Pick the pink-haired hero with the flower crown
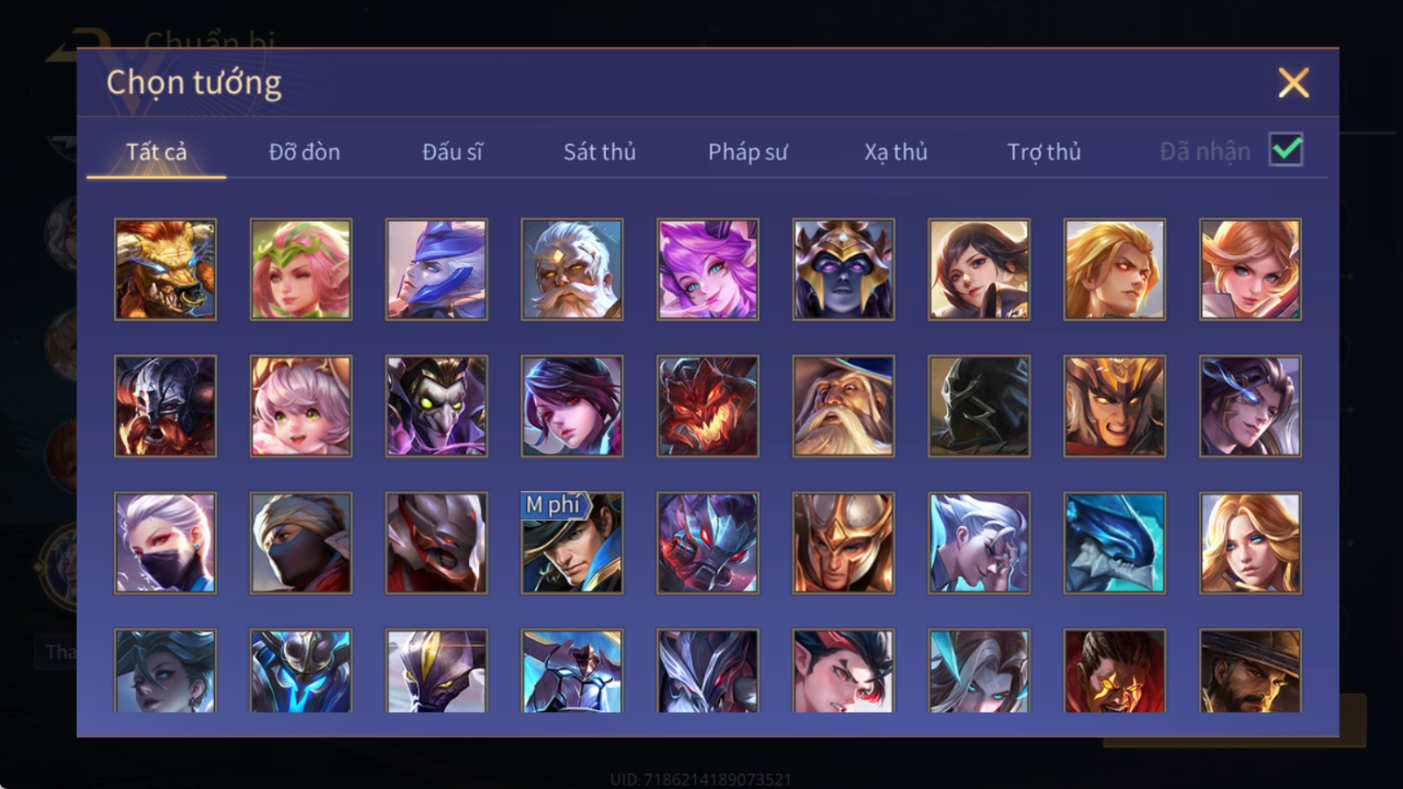Screen dimensions: 1403x789 (301, 270)
